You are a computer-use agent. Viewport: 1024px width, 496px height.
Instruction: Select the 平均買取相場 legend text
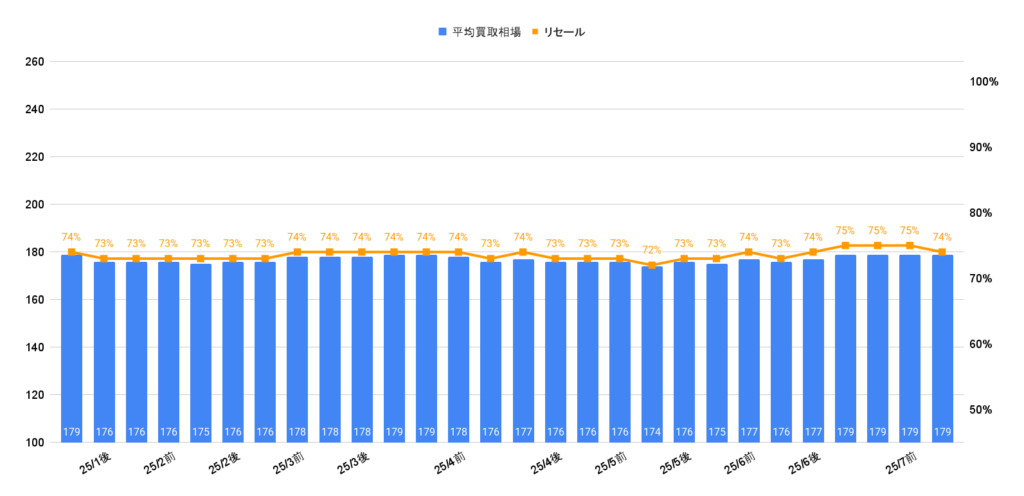pyautogui.click(x=486, y=32)
